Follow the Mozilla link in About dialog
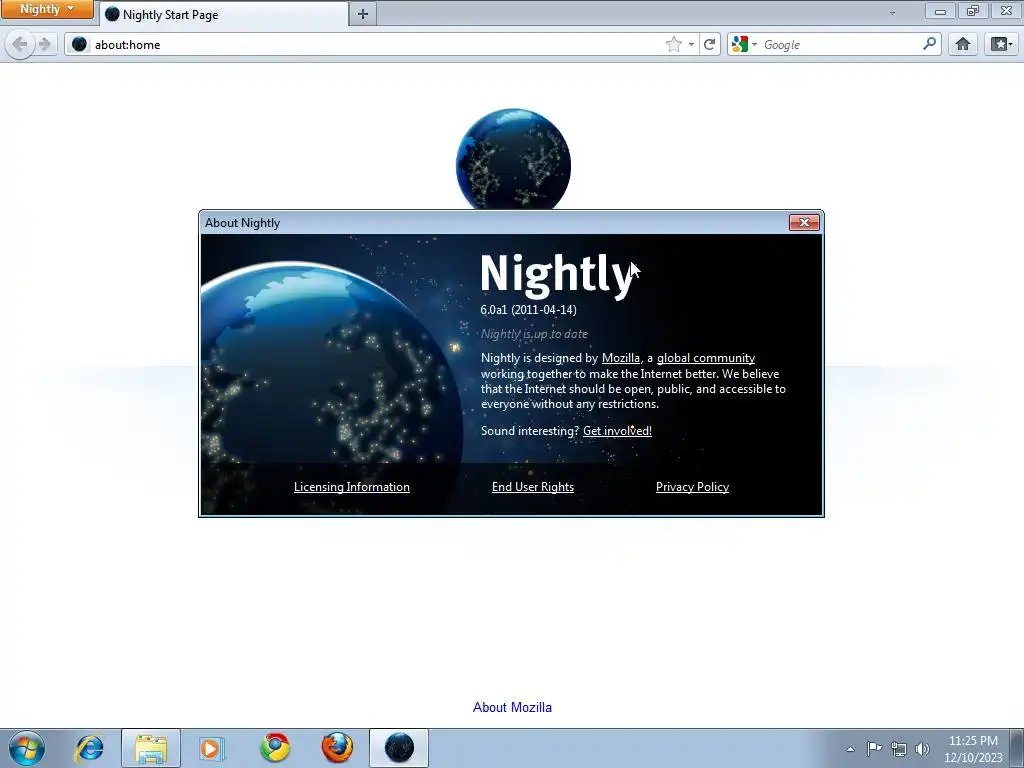This screenshot has height=768, width=1024. [x=620, y=358]
